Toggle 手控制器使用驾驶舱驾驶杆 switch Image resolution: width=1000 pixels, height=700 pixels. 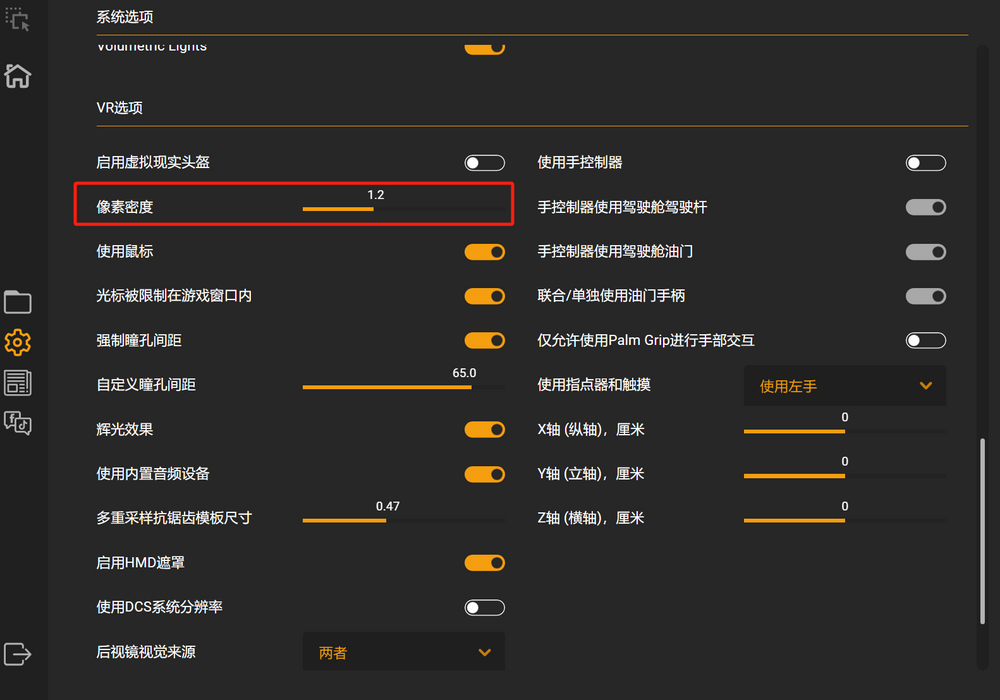tap(926, 207)
